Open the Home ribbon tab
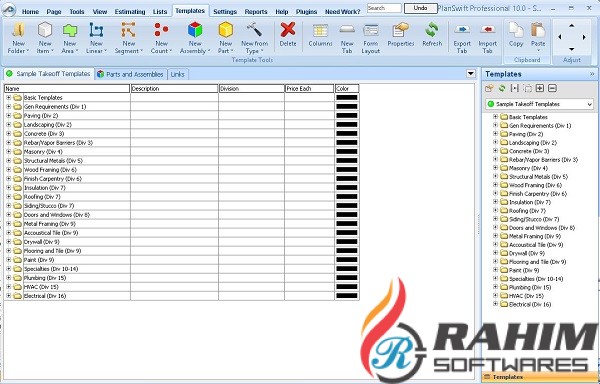The height and width of the screenshot is (384, 600). [x=30, y=11]
